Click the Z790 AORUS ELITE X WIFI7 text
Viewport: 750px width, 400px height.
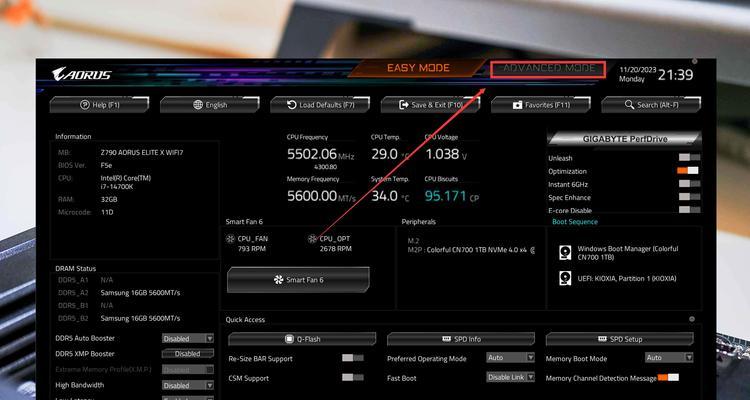[142, 153]
